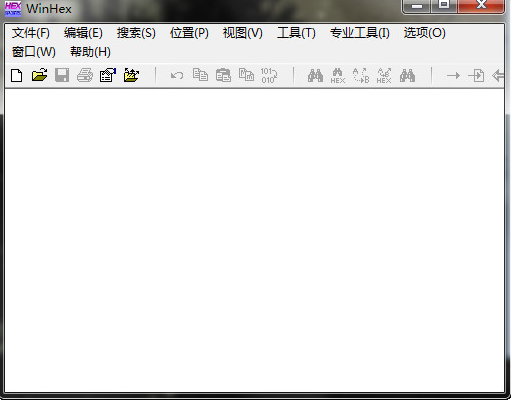The height and width of the screenshot is (401, 511).
Task: Open the Properties icon in toolbar
Action: (x=108, y=75)
